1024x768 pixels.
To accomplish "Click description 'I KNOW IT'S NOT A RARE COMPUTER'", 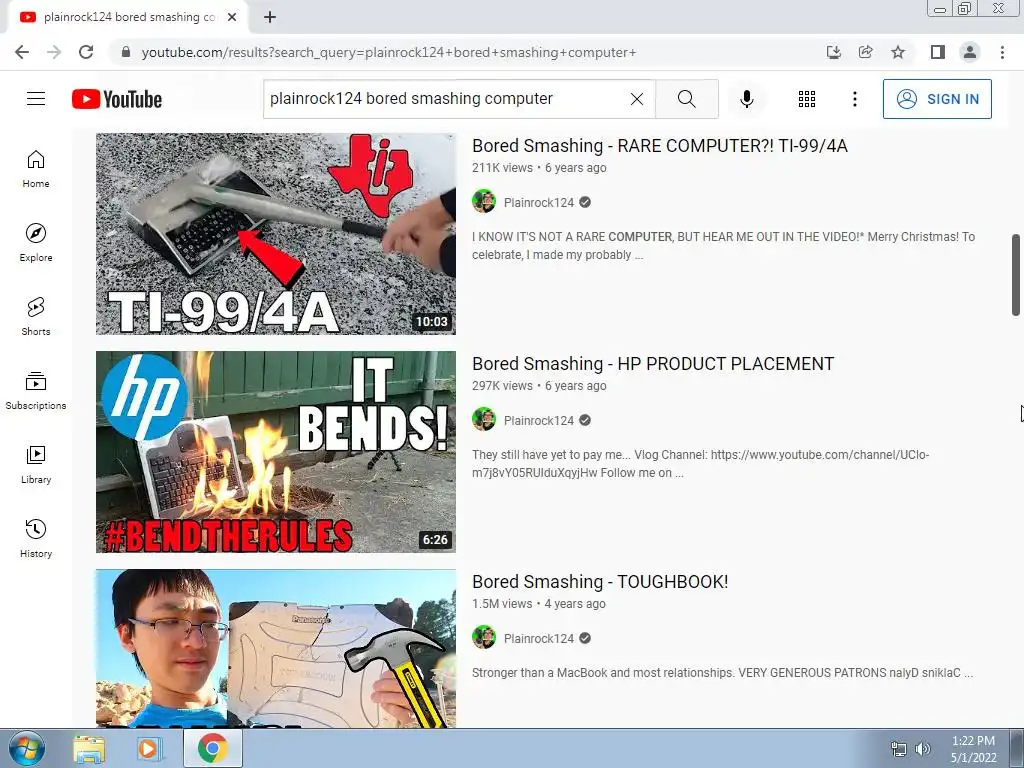I will pos(724,246).
